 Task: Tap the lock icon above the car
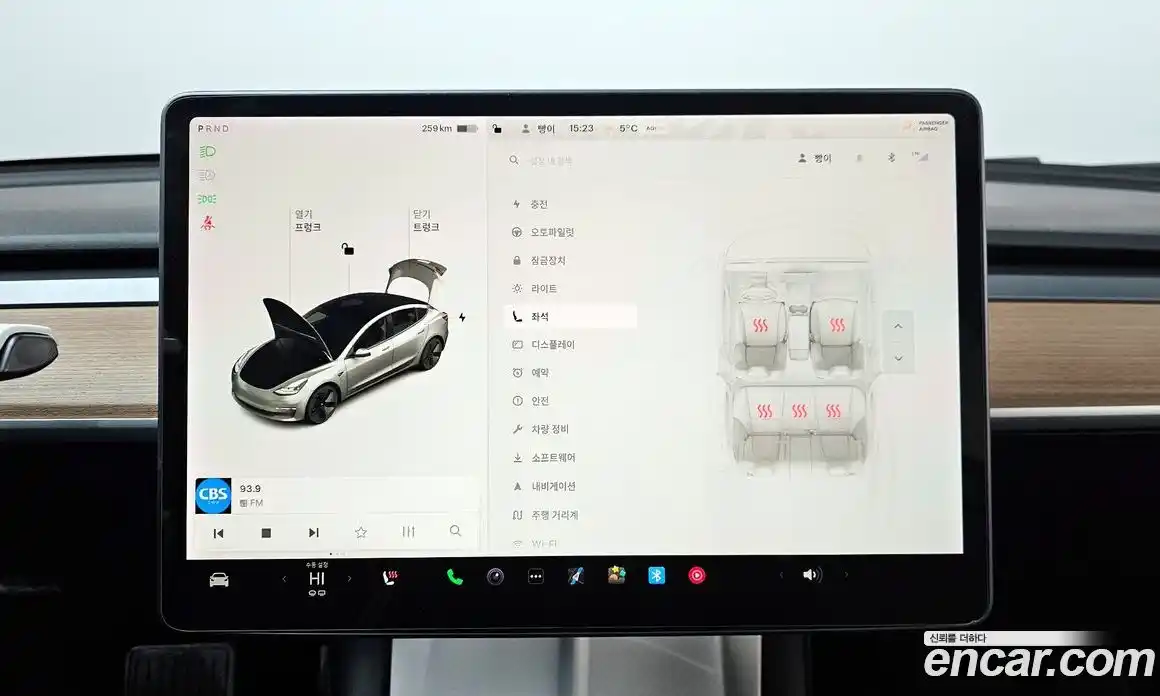(x=347, y=249)
